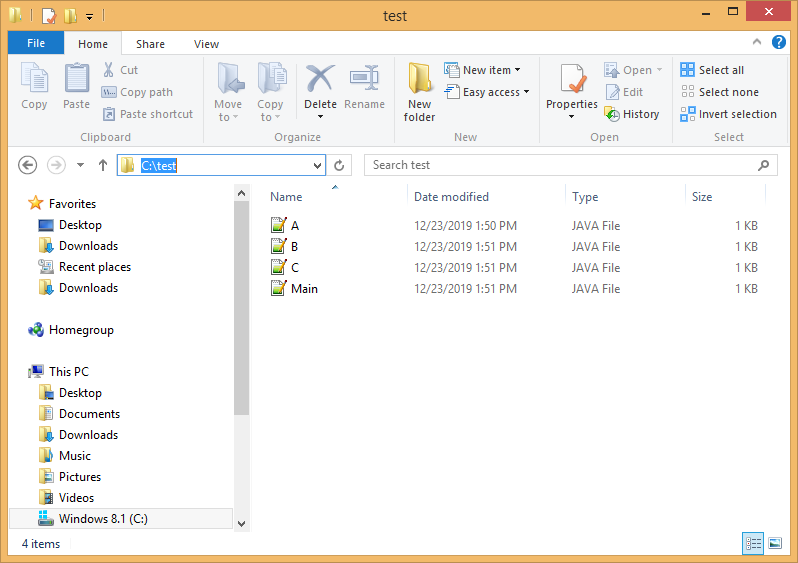
Task: Expand the address bar history dropdown
Action: click(x=318, y=165)
